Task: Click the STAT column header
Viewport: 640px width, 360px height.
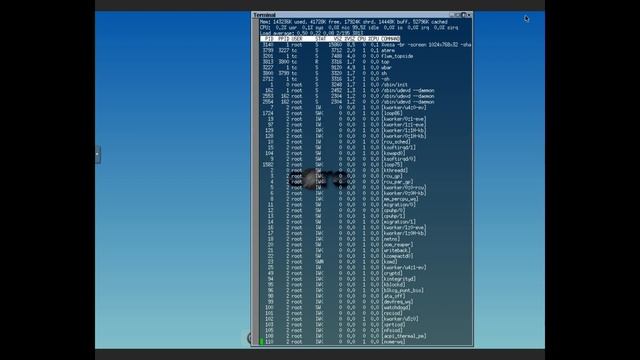Action: click(x=321, y=39)
